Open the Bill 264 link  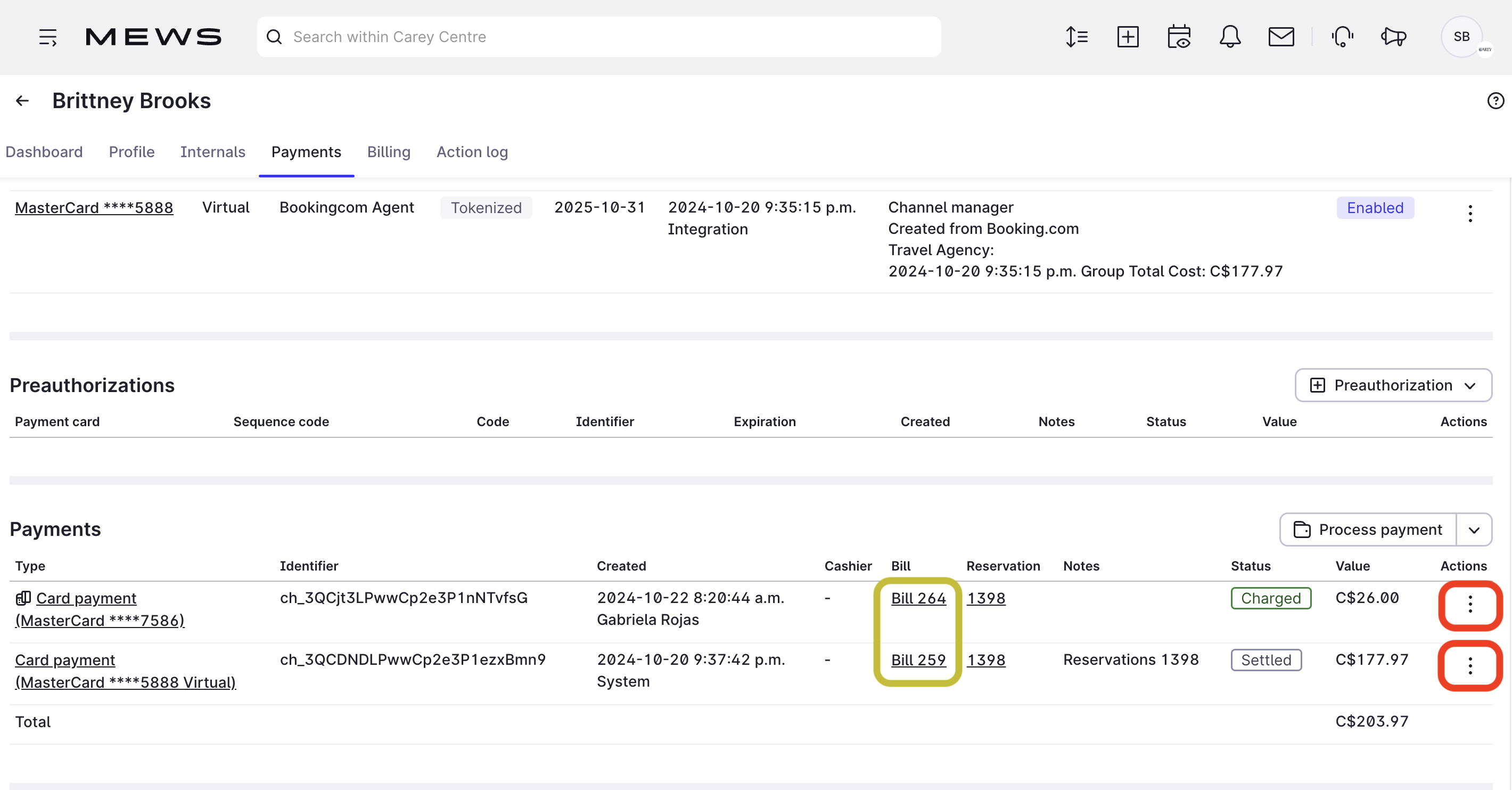(x=918, y=599)
